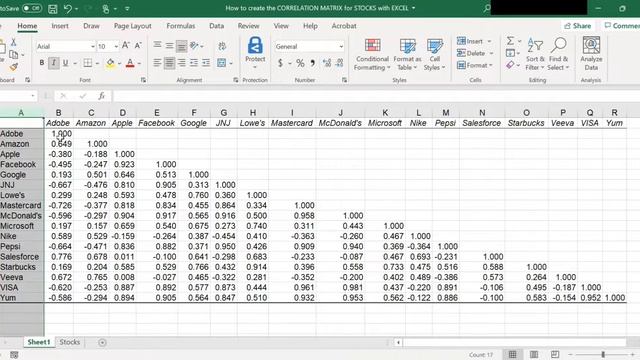Apply Comma Style format
The height and width of the screenshot is (360, 640).
point(313,63)
